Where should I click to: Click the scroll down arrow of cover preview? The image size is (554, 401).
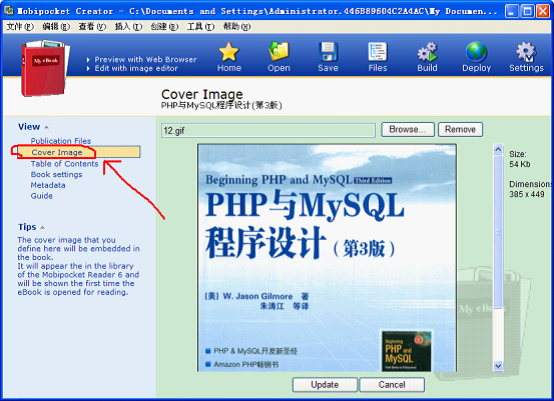point(498,366)
